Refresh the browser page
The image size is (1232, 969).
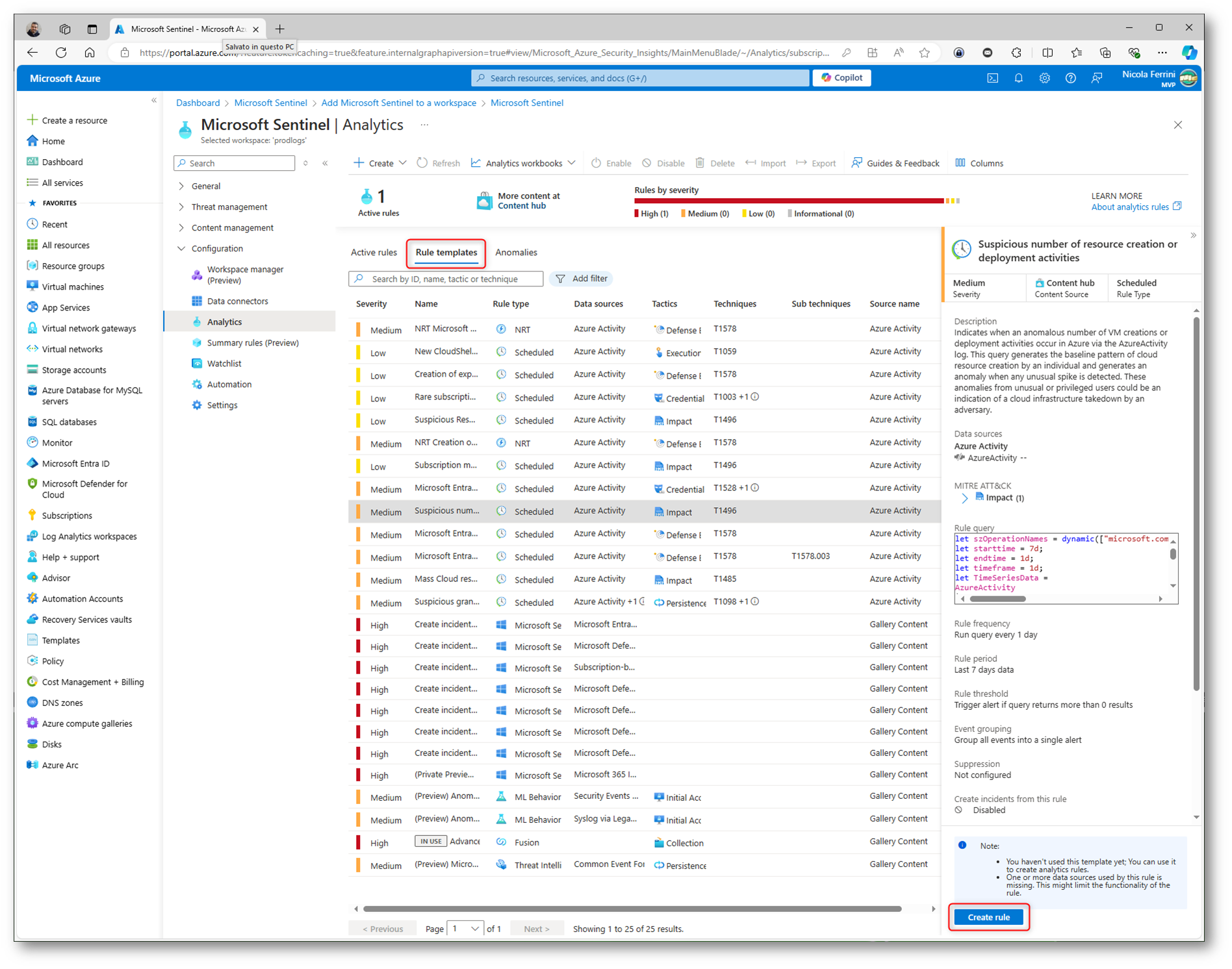pyautogui.click(x=61, y=53)
